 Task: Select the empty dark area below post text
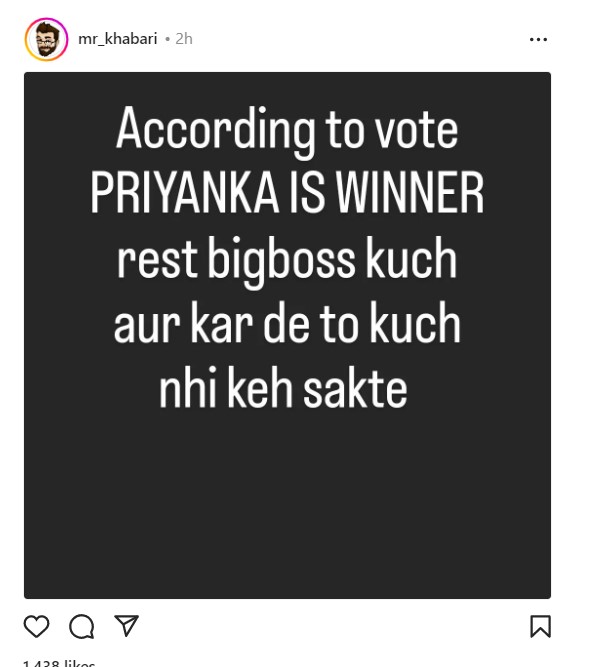pos(287,506)
